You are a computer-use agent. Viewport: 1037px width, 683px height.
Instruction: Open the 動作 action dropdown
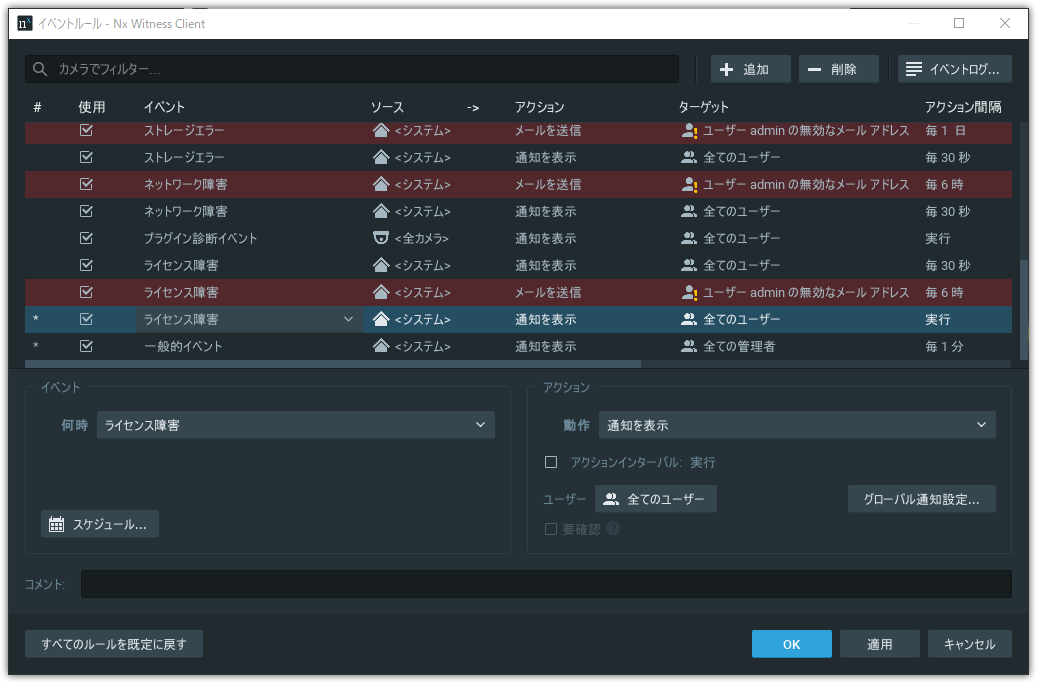[x=797, y=425]
